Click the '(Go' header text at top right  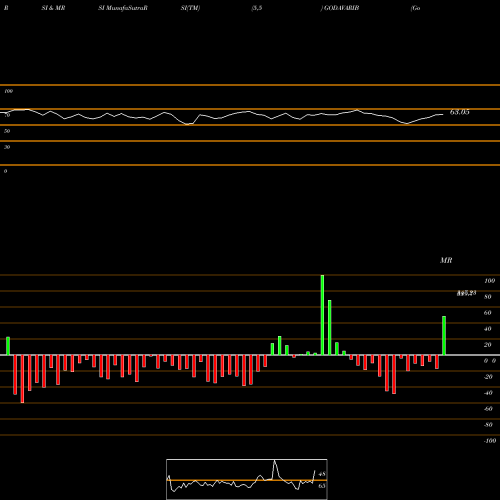click(x=415, y=8)
